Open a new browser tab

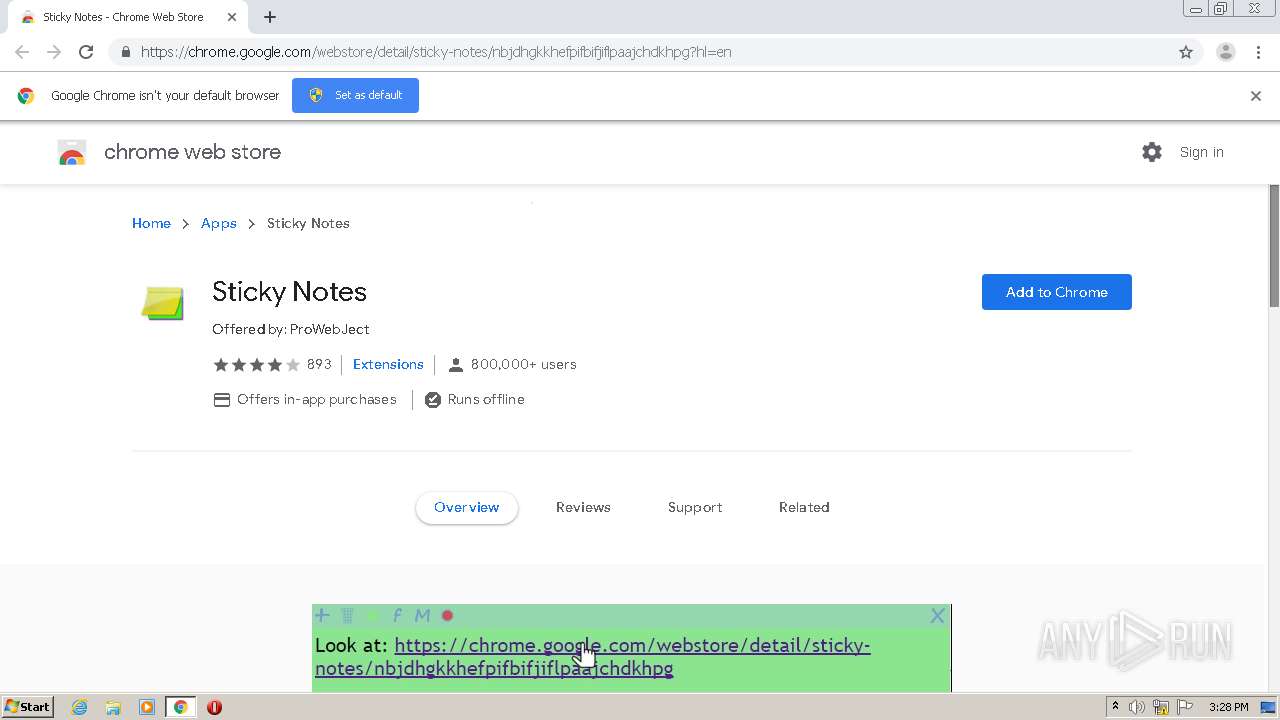pos(270,17)
